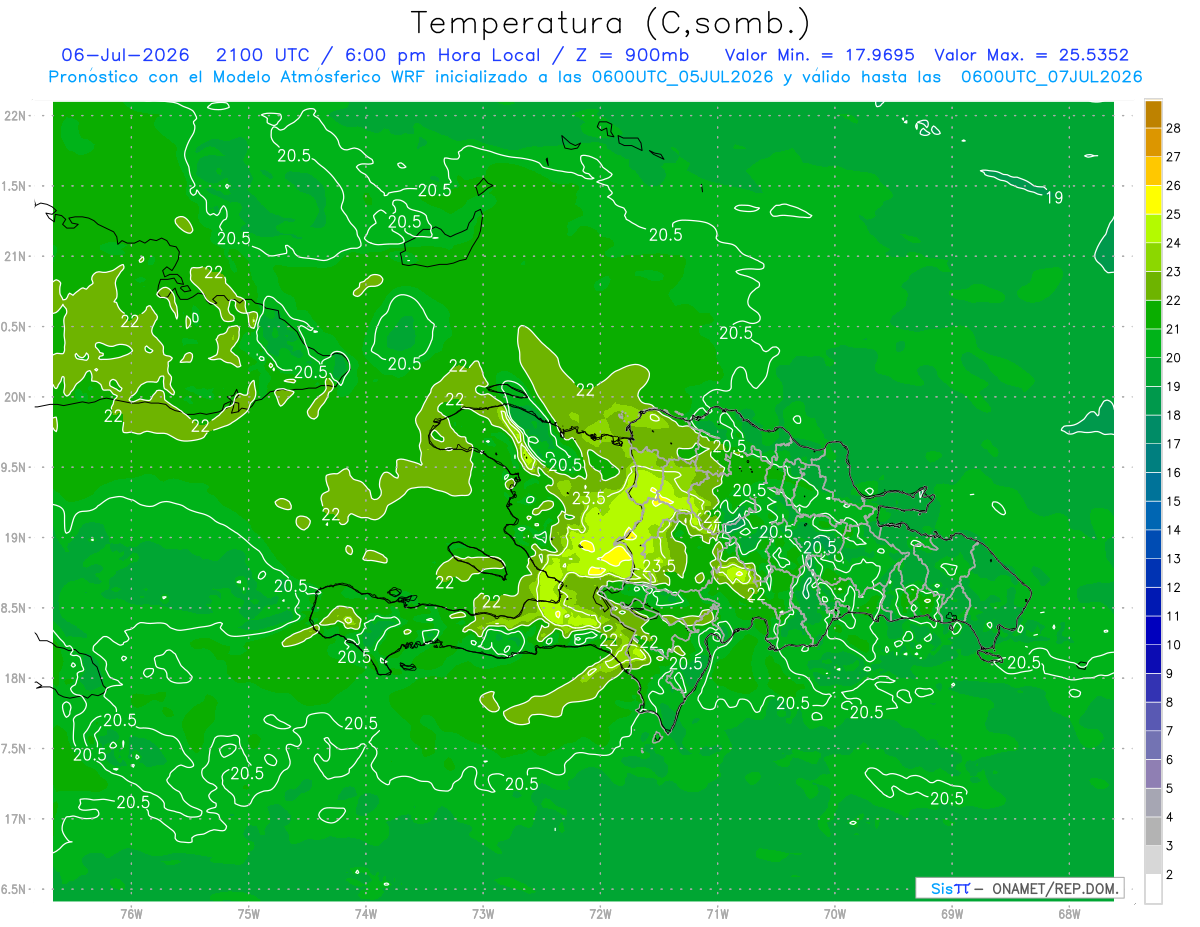Click the '72W' longitude axis label
The width and height of the screenshot is (1200, 927).
pyautogui.click(x=600, y=914)
